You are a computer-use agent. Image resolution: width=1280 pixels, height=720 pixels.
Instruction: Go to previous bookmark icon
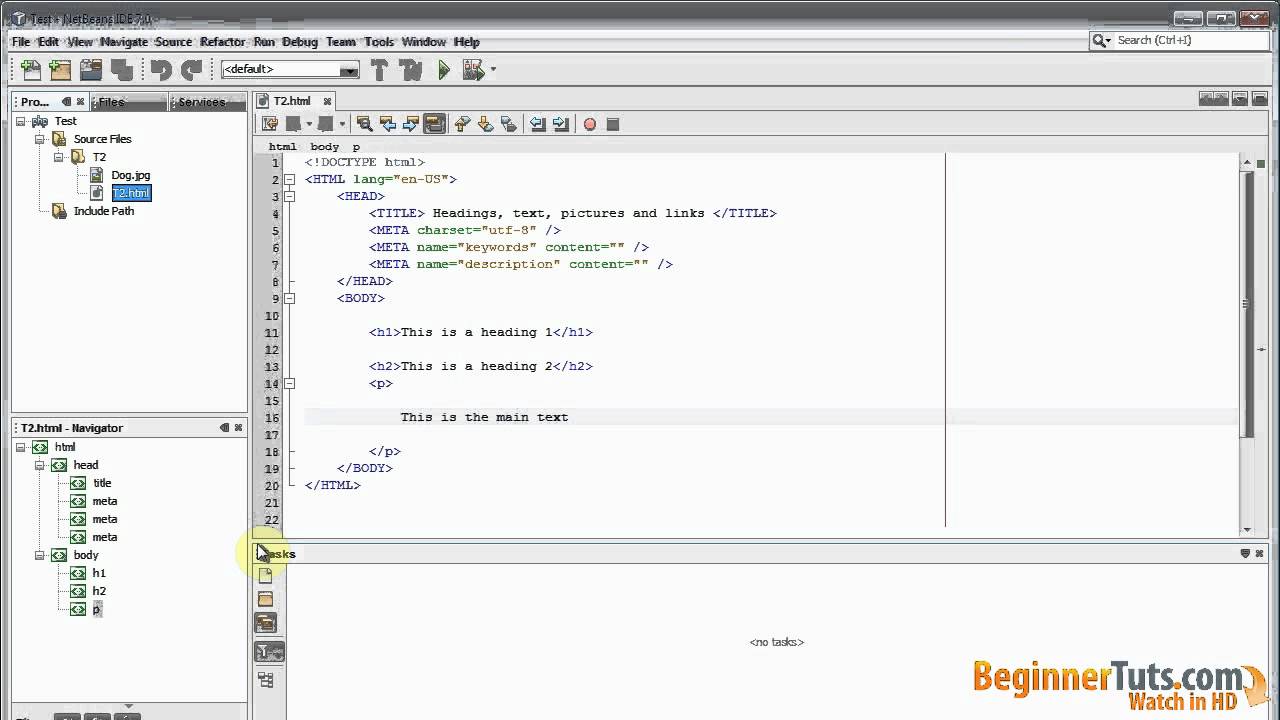tap(462, 124)
